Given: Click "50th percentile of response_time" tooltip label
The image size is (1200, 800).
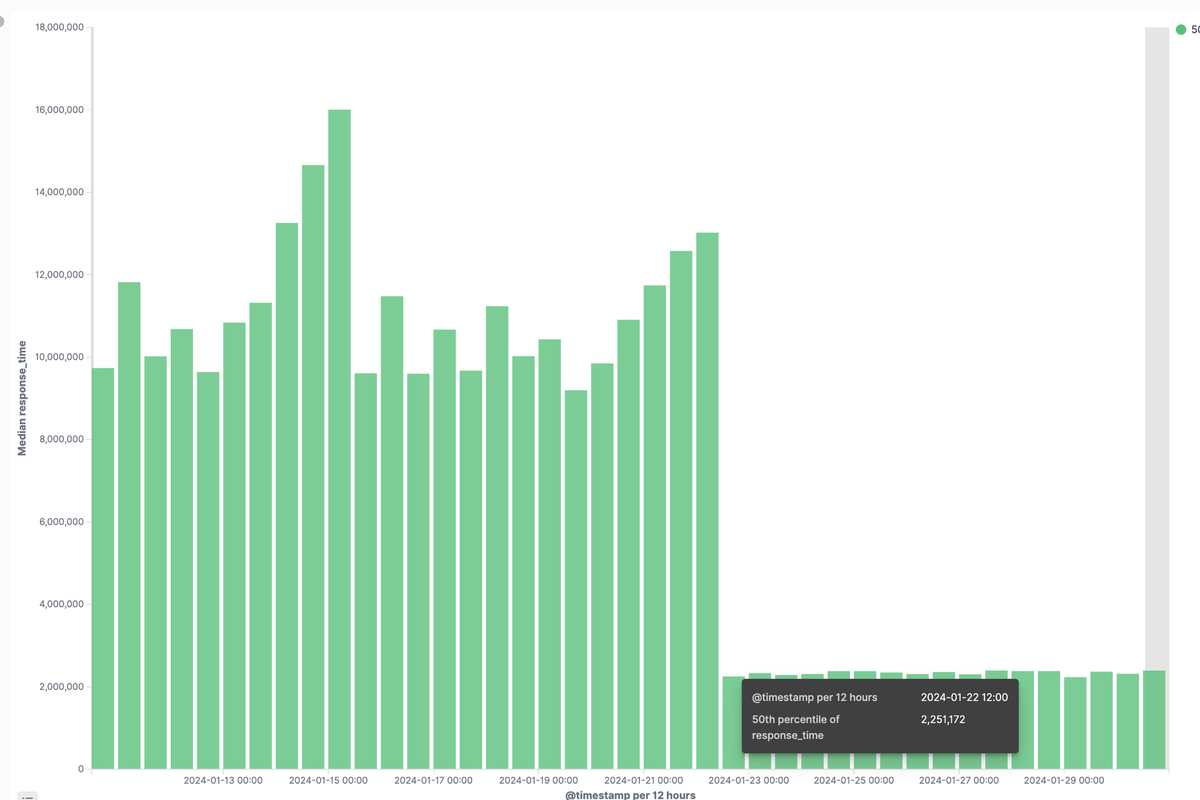Looking at the screenshot, I should (x=795, y=727).
